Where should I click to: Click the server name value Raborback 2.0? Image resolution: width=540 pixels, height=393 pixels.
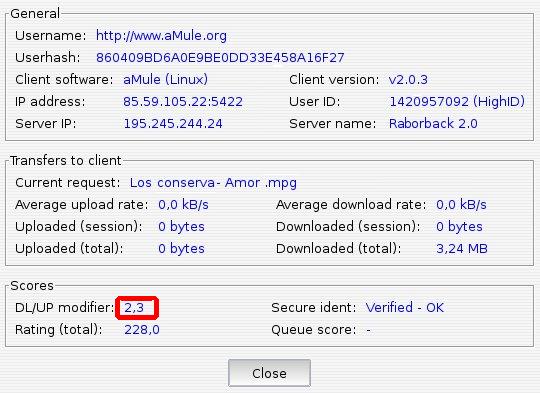point(433,123)
